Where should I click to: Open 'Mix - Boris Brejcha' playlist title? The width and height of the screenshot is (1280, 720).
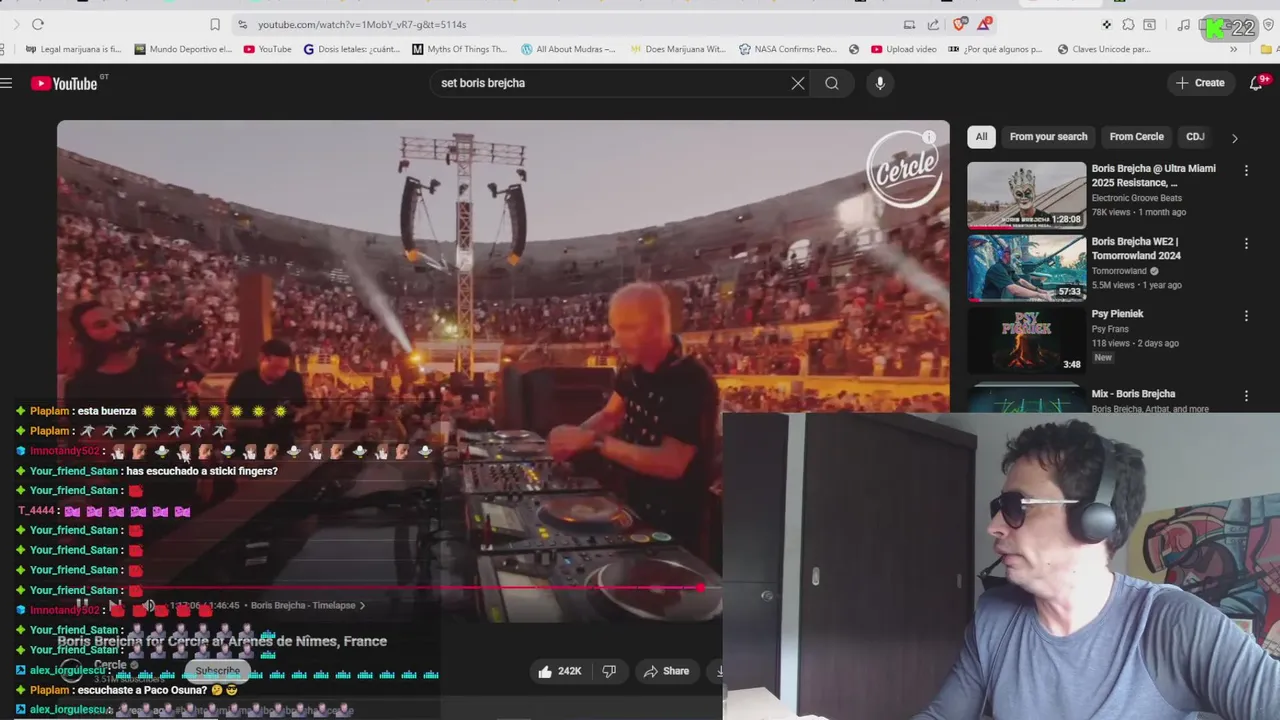point(1133,394)
